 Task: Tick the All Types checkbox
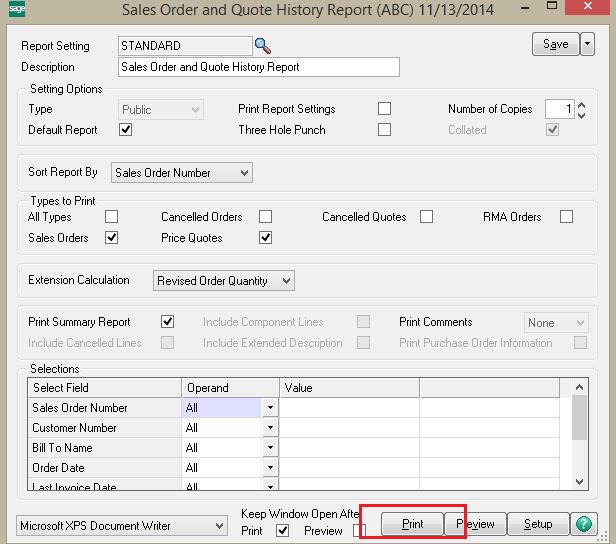pyautogui.click(x=112, y=217)
